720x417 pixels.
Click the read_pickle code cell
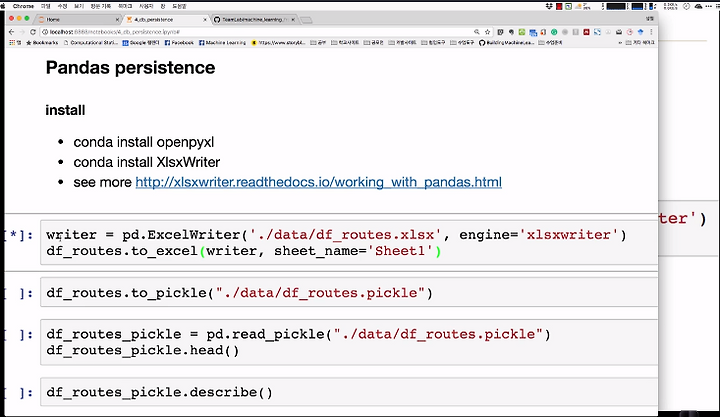(349, 342)
